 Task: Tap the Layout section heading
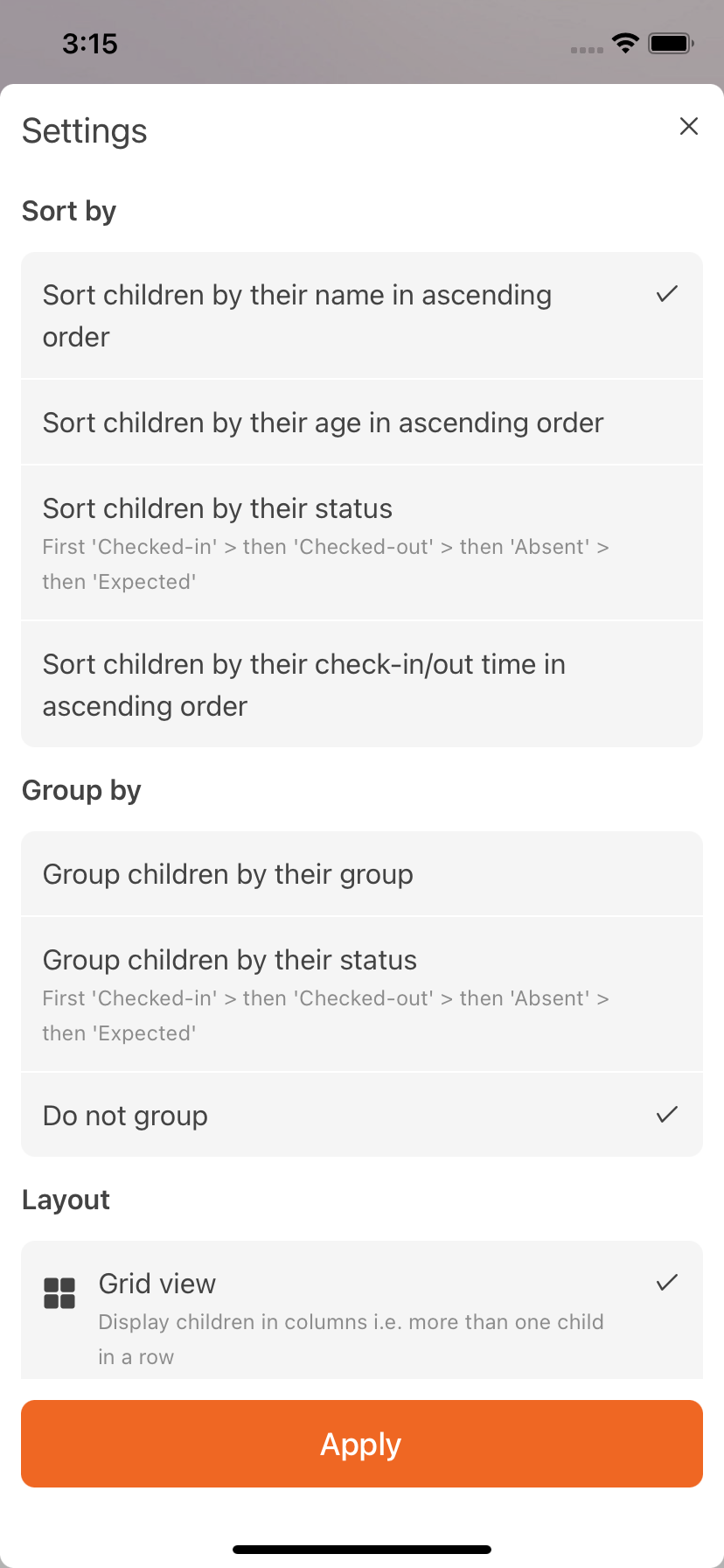[66, 1200]
